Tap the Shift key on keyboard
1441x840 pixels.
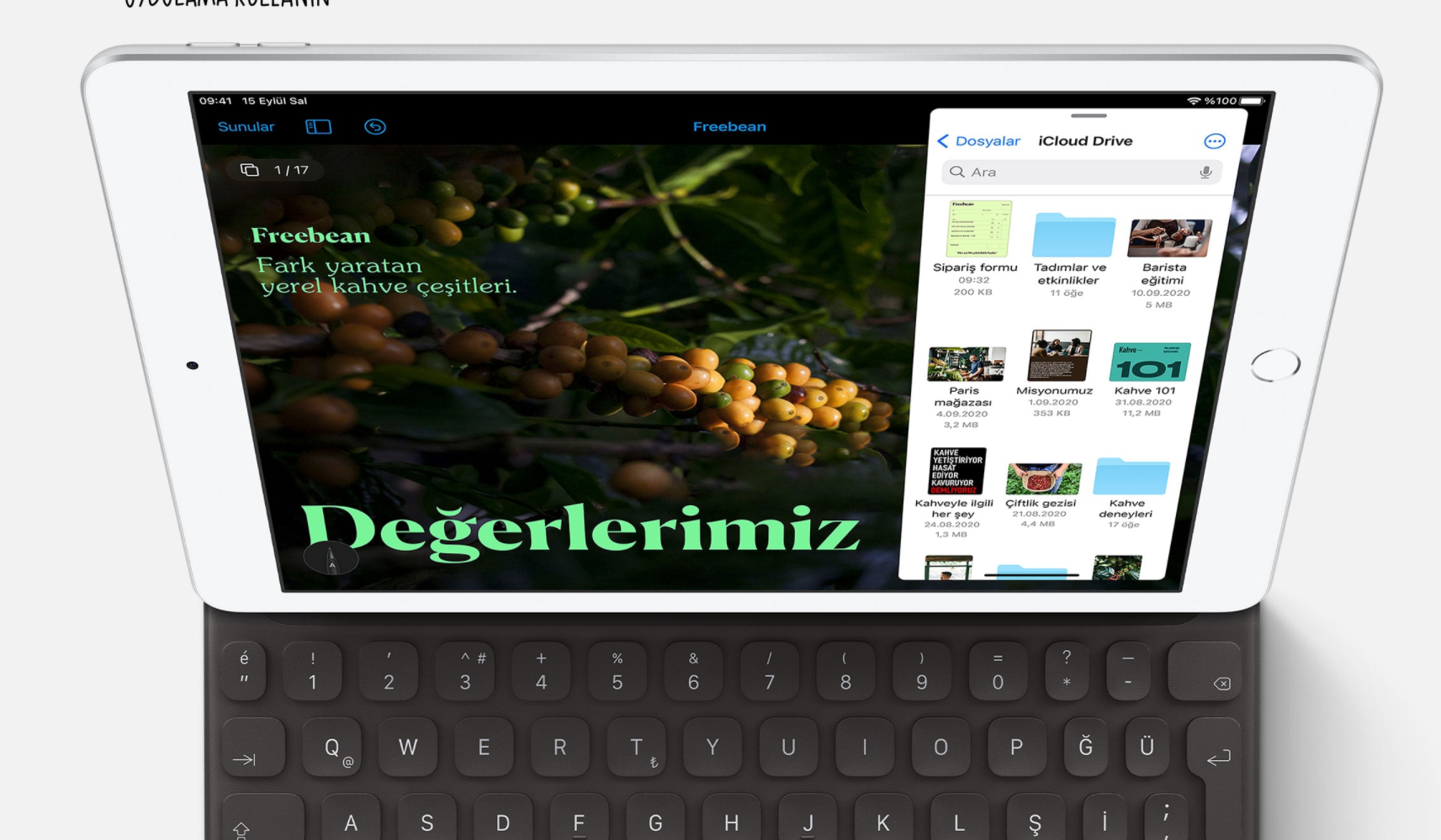[x=262, y=817]
